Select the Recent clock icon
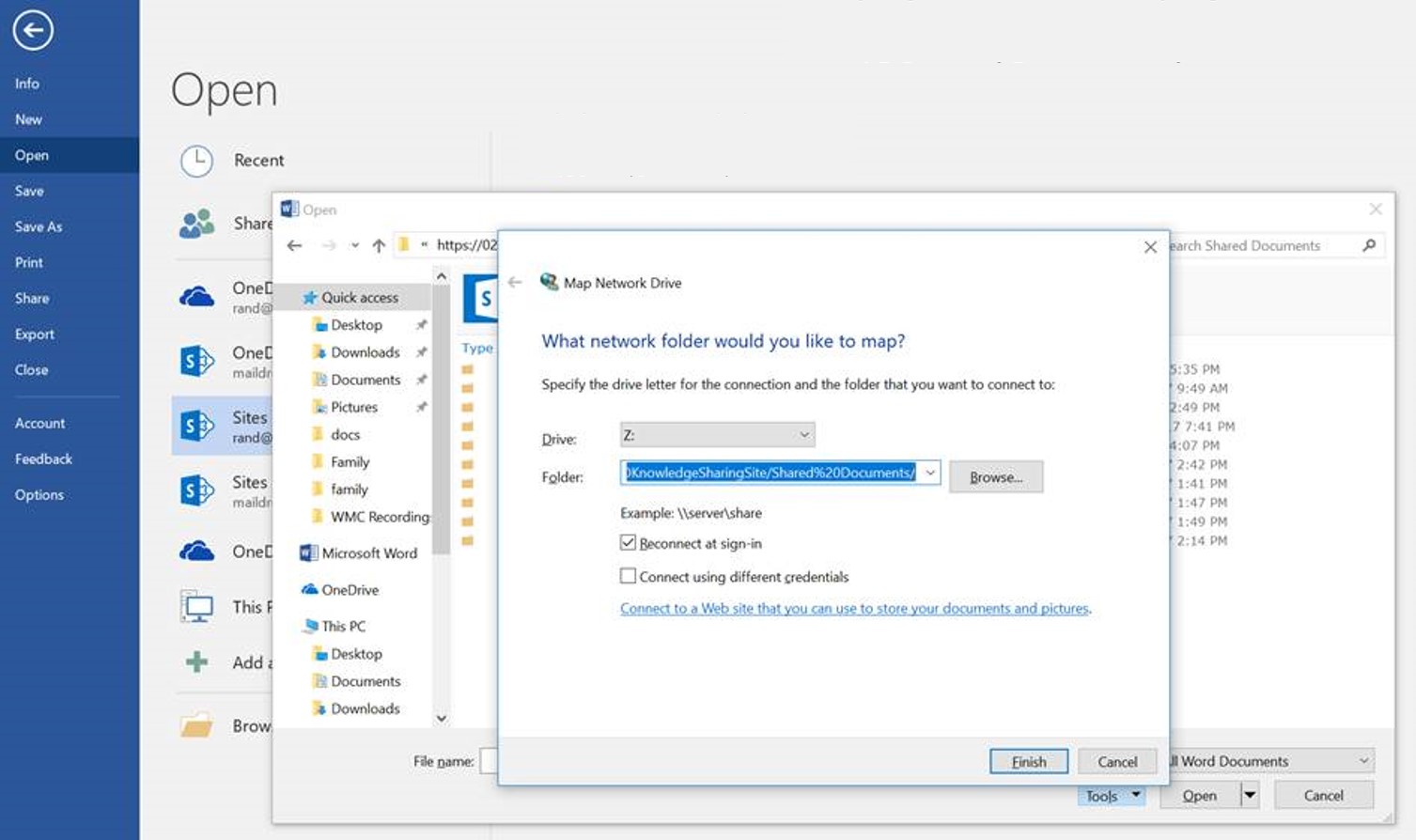The width and height of the screenshot is (1416, 840). (195, 161)
